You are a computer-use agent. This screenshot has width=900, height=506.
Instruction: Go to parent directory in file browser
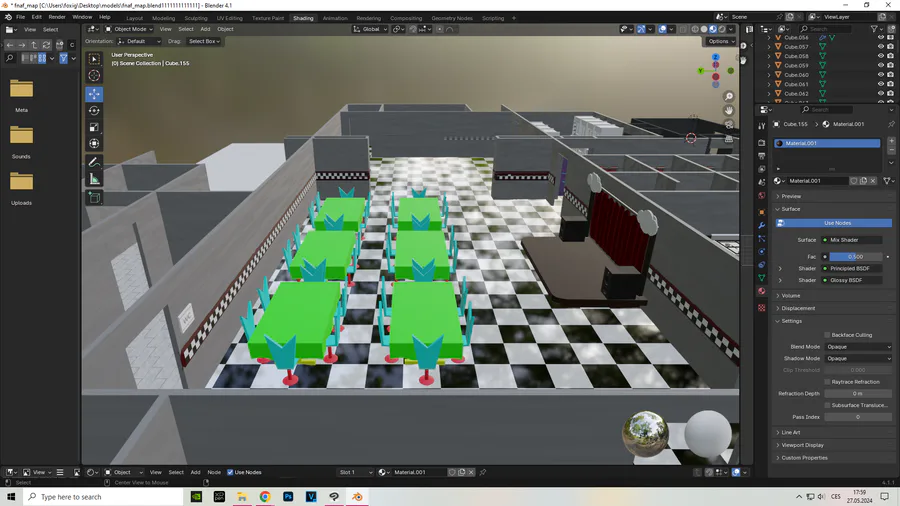(x=34, y=45)
